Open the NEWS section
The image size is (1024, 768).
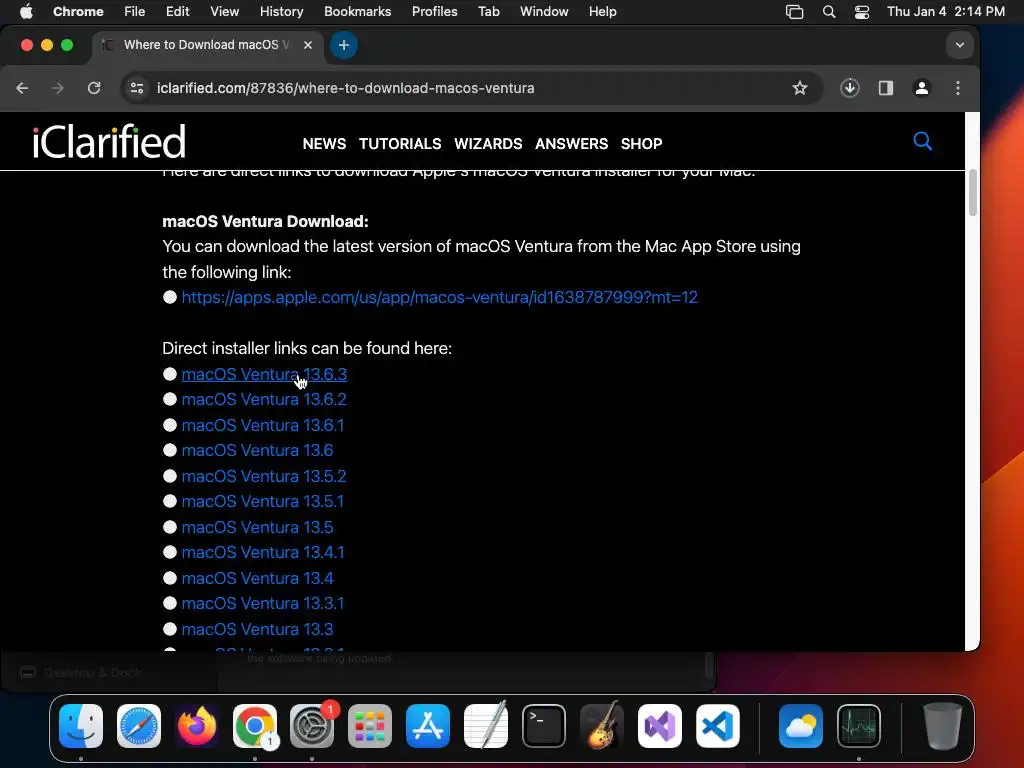tap(324, 144)
